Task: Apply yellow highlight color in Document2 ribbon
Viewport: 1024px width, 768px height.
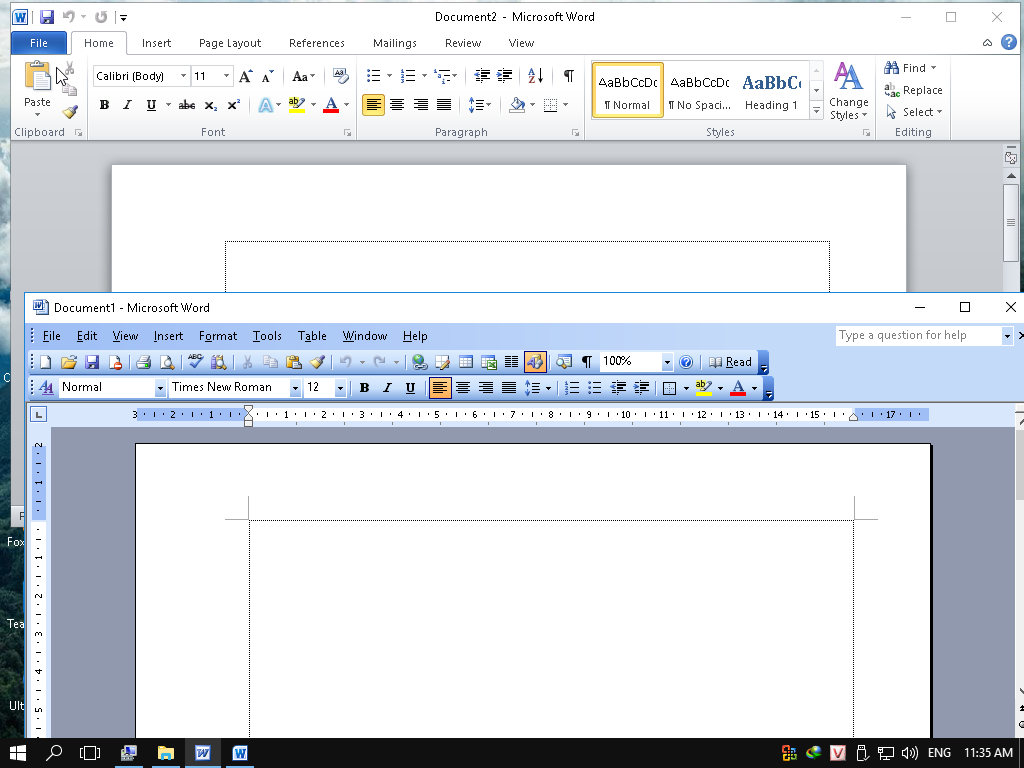Action: (x=297, y=105)
